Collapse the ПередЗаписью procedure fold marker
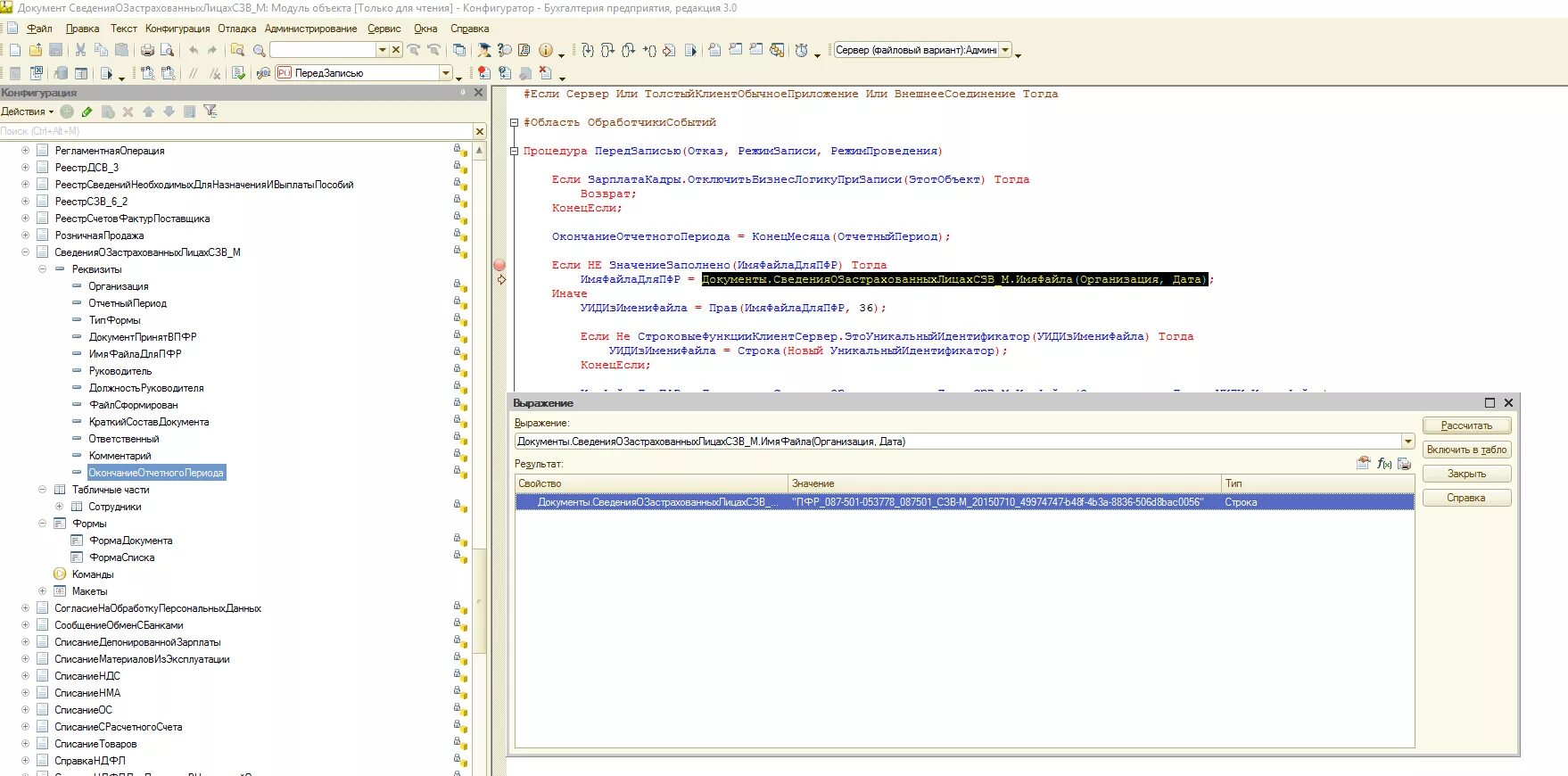The width and height of the screenshot is (1568, 776). [514, 151]
